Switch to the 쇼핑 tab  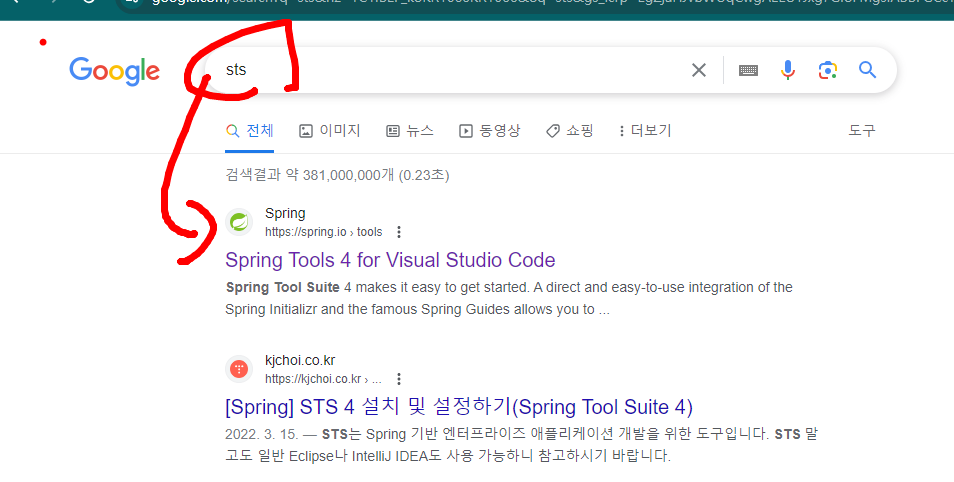[569, 131]
